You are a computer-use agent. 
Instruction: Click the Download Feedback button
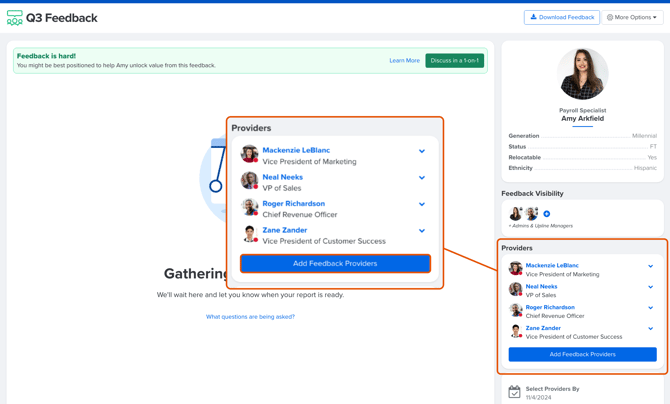pos(561,17)
